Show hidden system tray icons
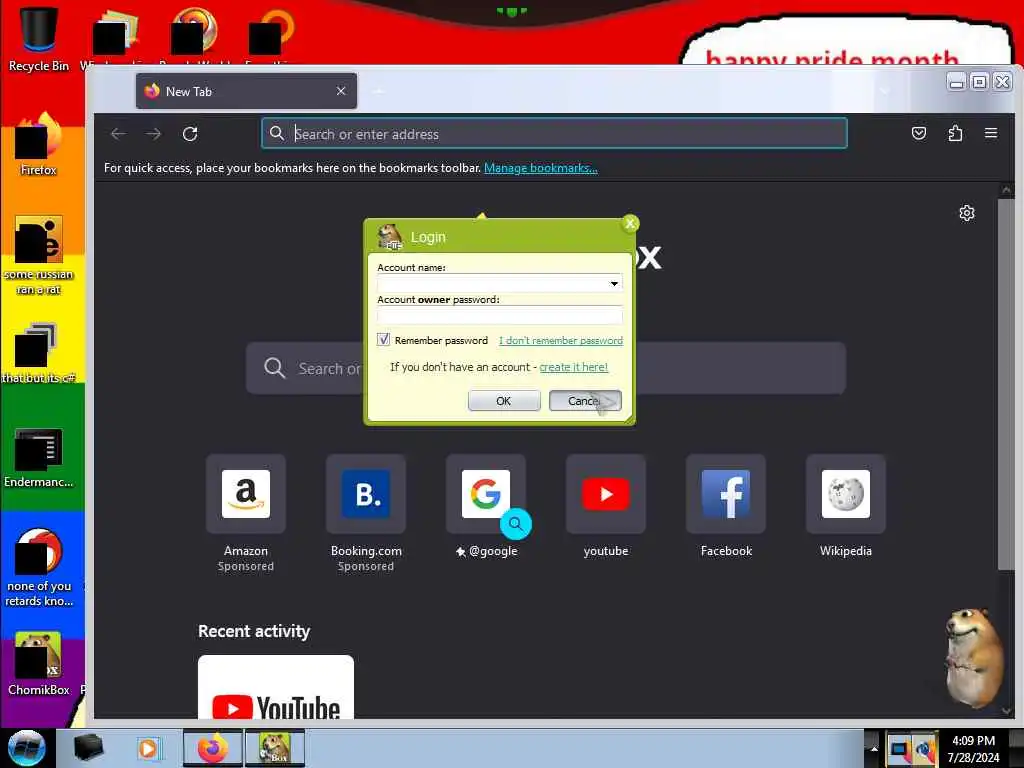1024x768 pixels. click(874, 748)
